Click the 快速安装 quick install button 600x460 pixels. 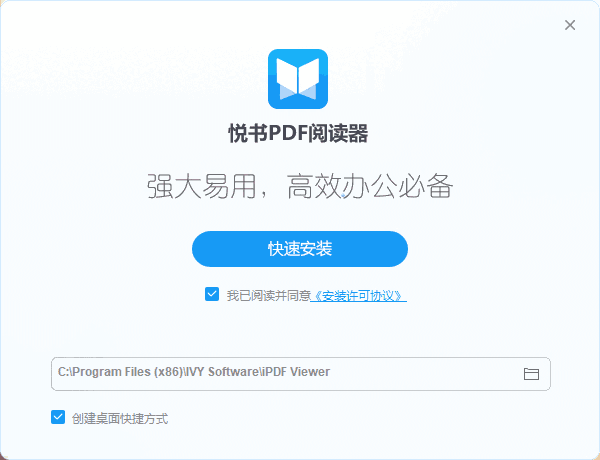(300, 249)
